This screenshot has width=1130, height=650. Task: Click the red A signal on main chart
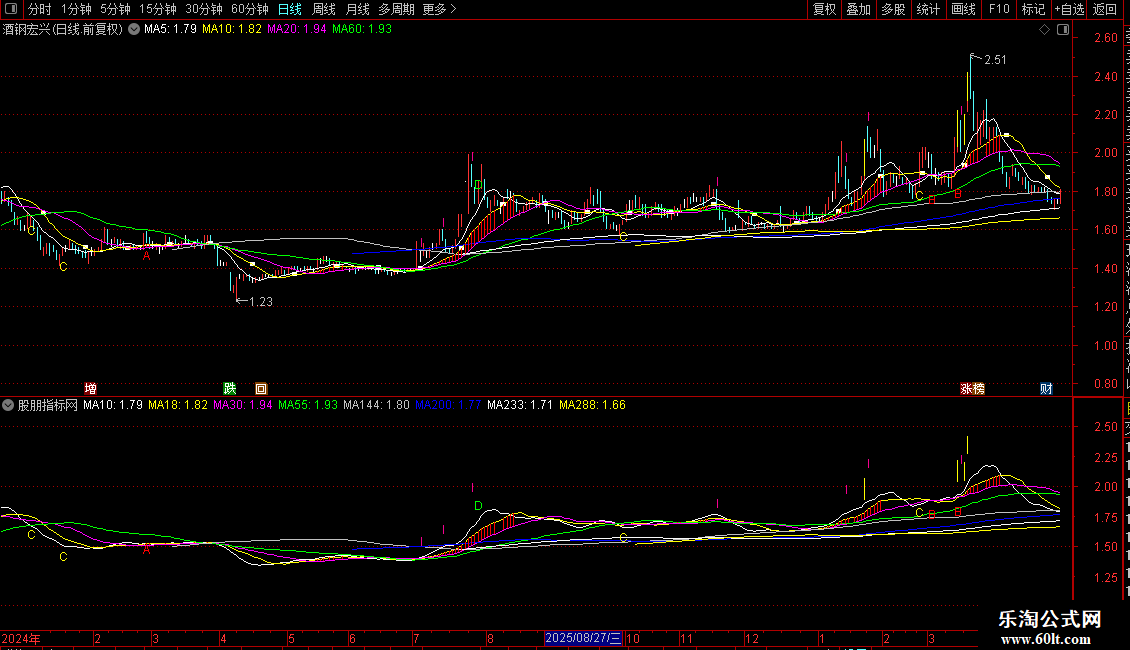[x=146, y=255]
